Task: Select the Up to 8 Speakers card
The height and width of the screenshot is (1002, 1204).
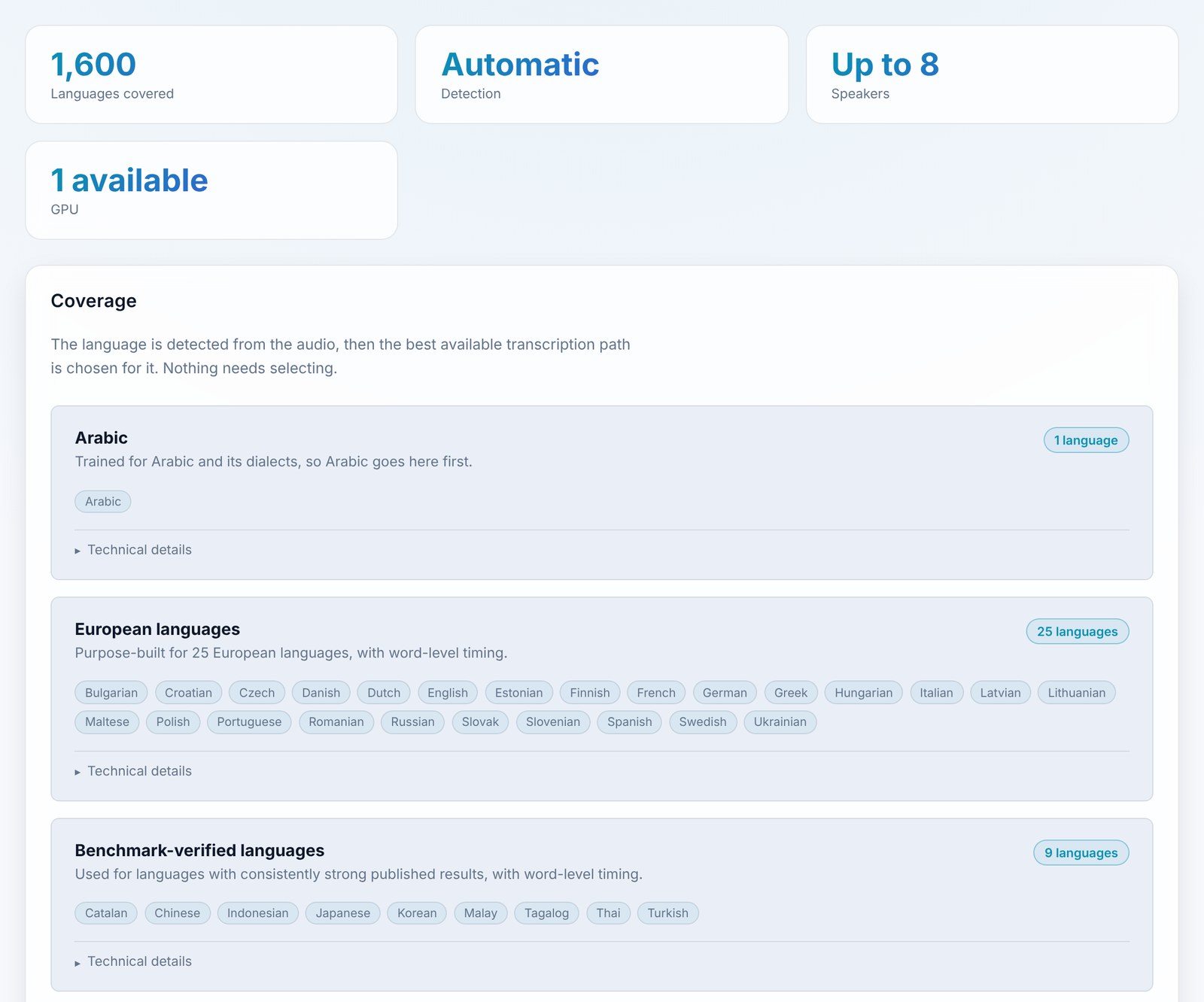Action: click(x=992, y=74)
